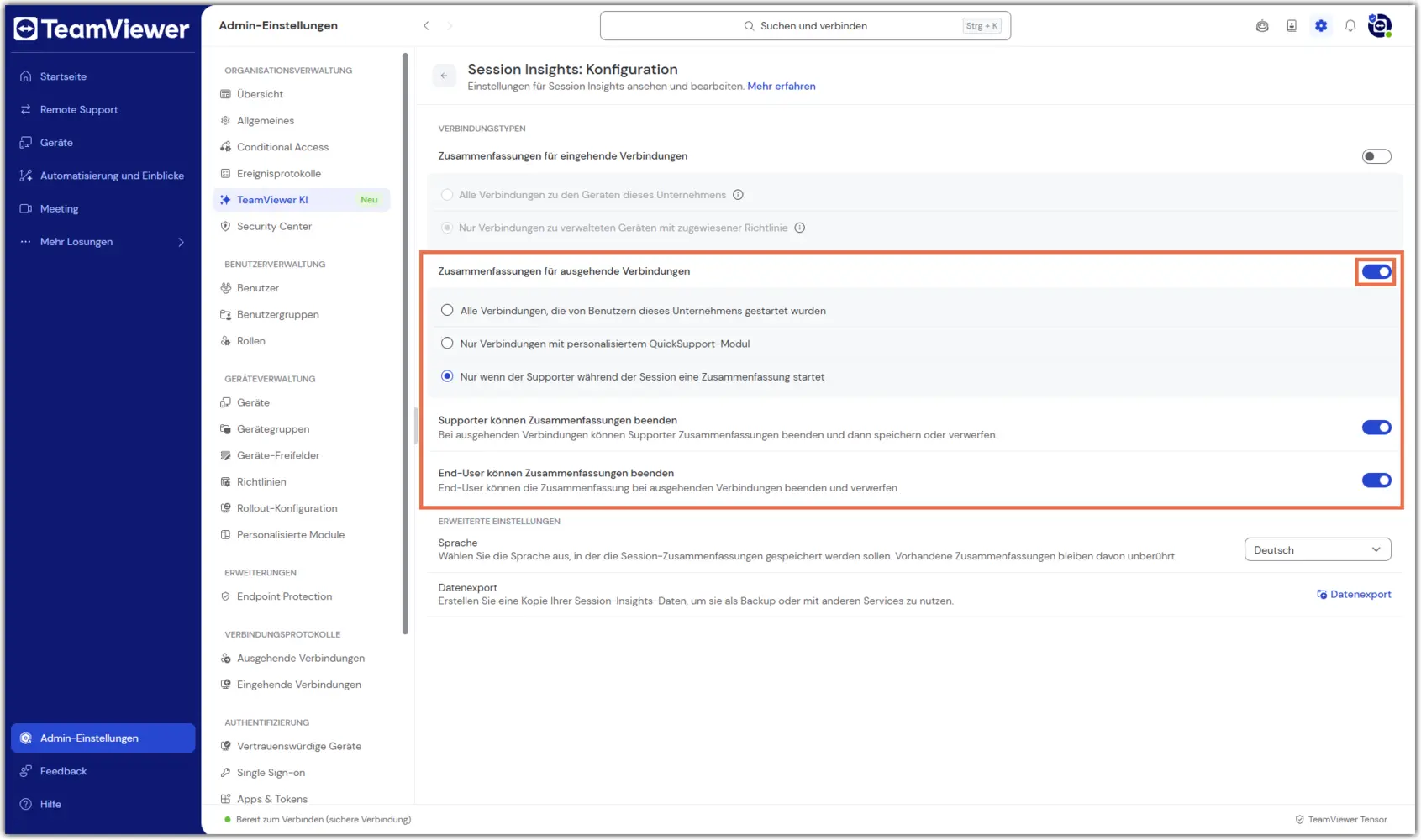
Task: Click the Benutzergruppen icon
Action: pos(225,315)
